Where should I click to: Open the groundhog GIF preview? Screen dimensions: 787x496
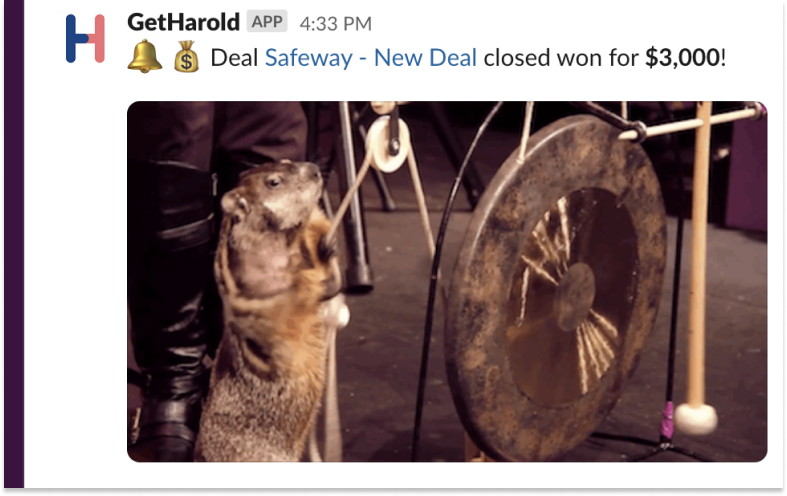click(x=447, y=282)
